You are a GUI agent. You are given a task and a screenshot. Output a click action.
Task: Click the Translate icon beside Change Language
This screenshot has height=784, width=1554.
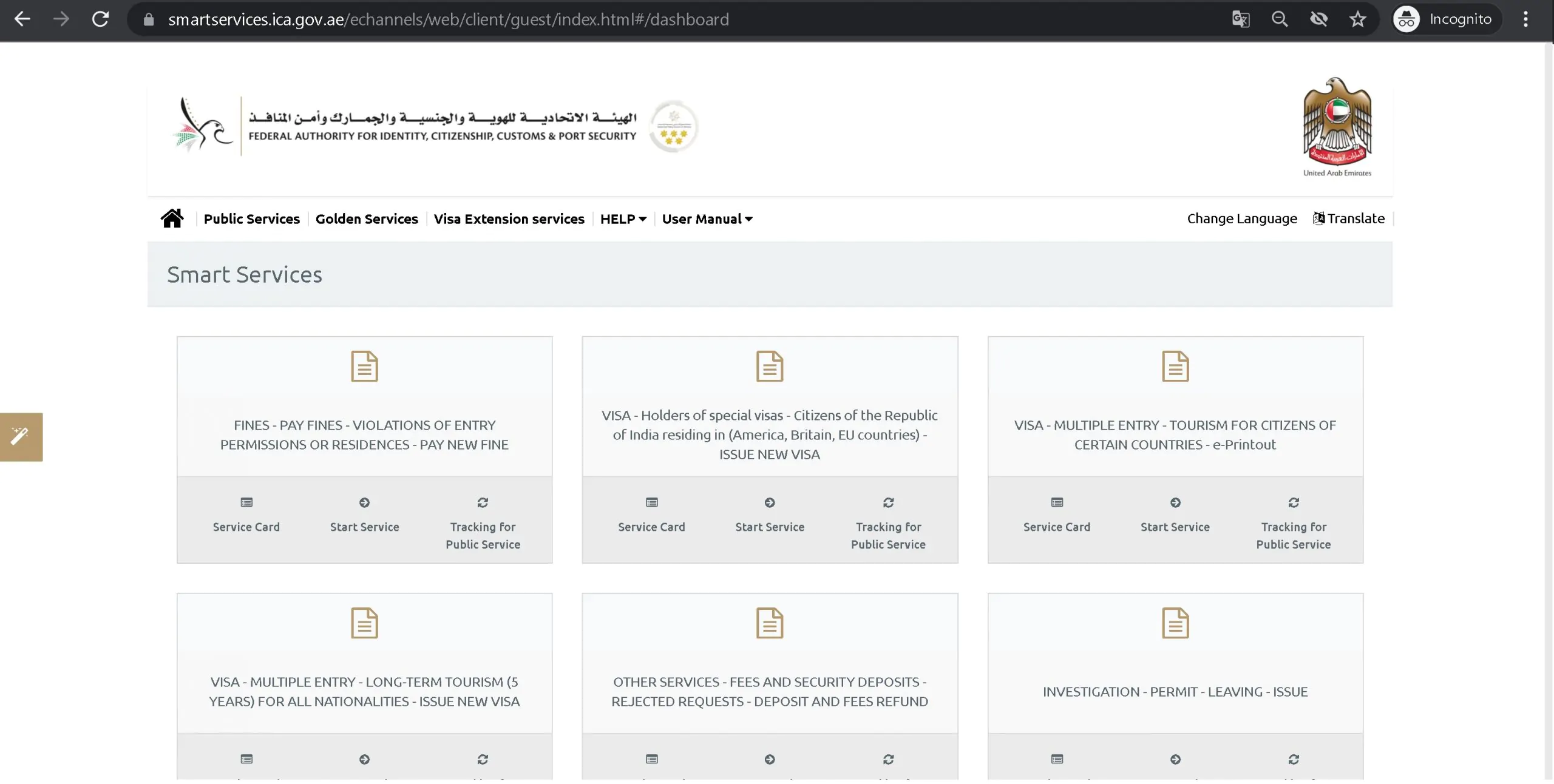click(x=1318, y=218)
